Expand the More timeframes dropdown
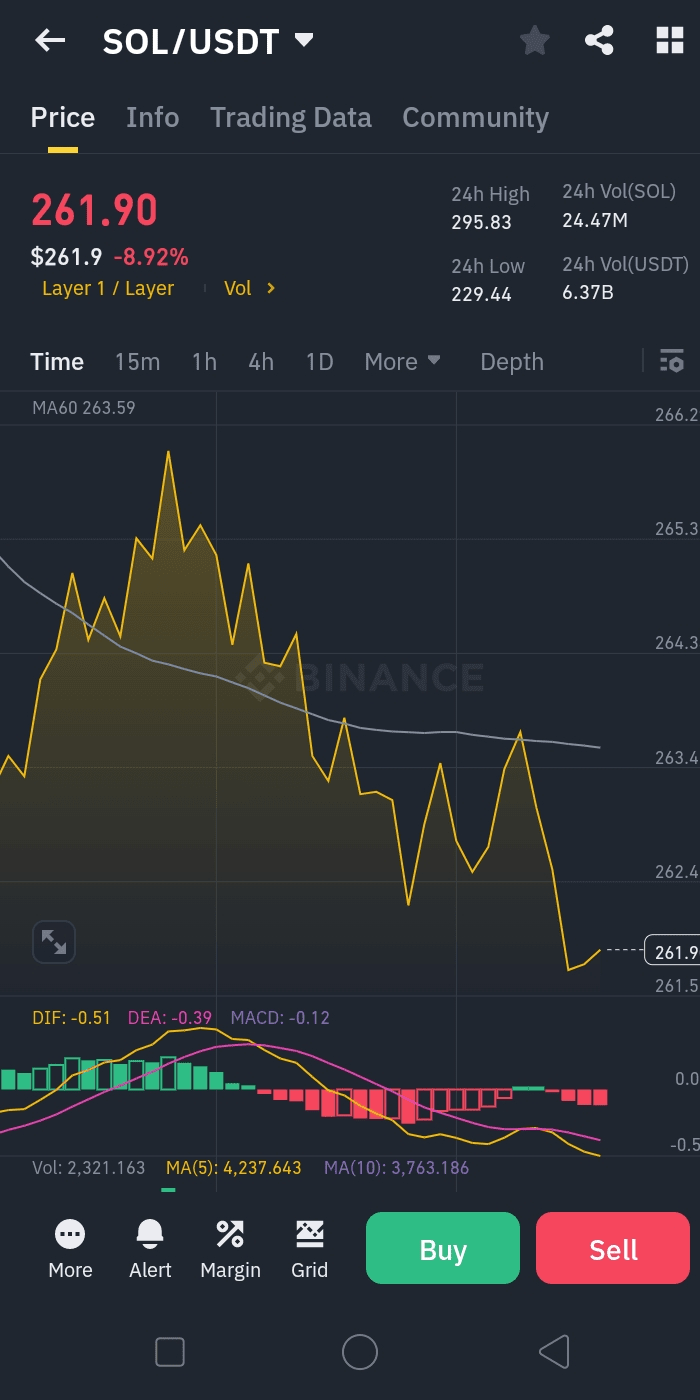This screenshot has height=1400, width=700. tap(403, 361)
